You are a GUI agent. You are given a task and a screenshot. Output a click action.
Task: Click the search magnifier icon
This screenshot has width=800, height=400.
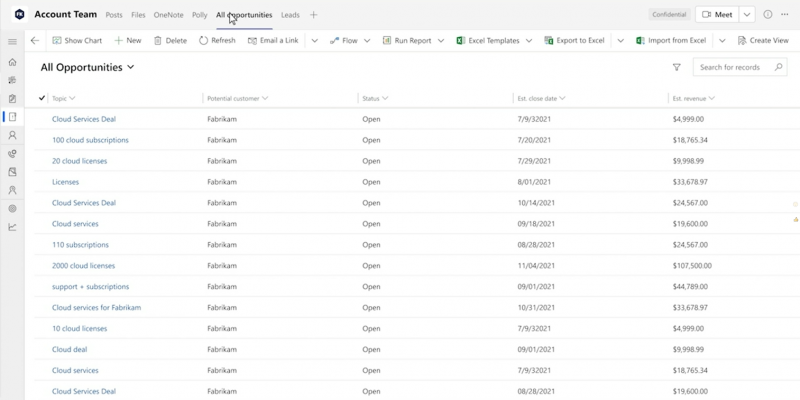(778, 67)
